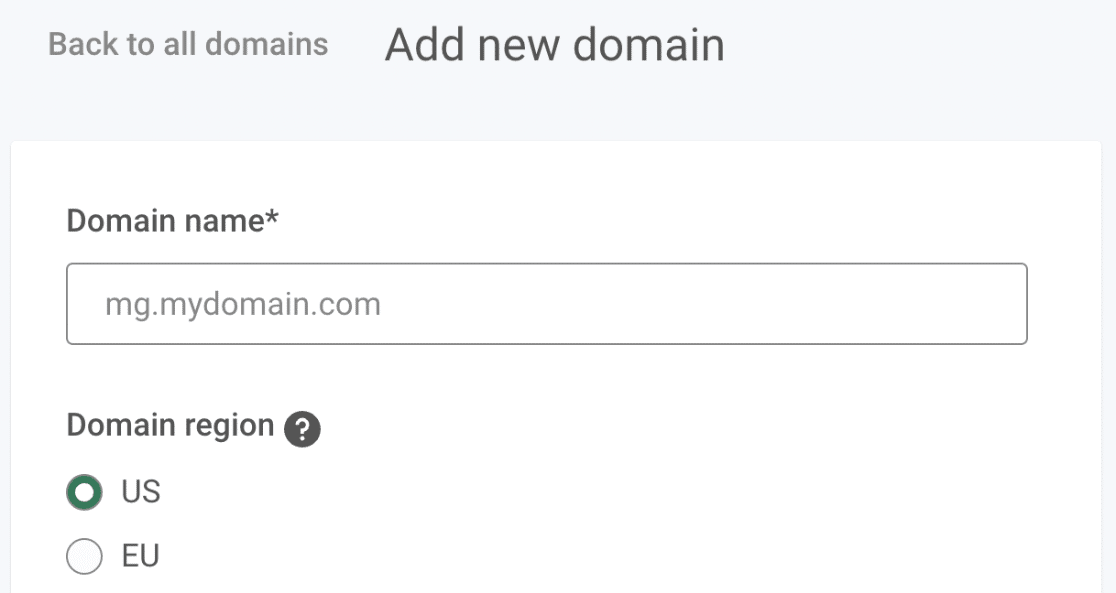Click the mg.mydomain.com placeholder text

[x=243, y=305]
